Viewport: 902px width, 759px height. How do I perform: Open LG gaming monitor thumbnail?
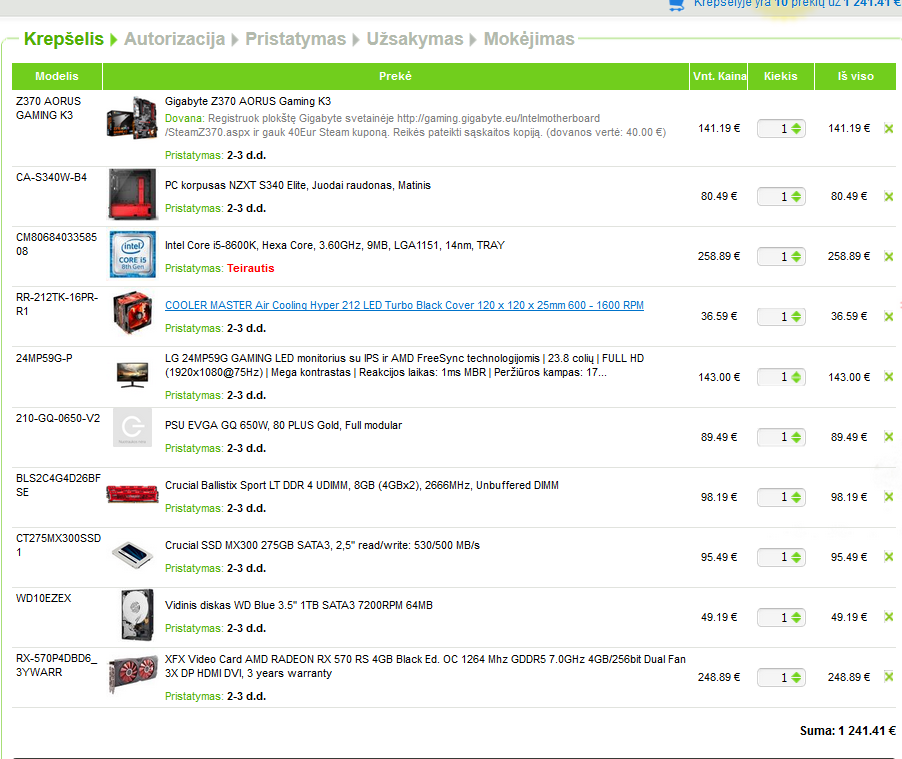coord(132,375)
